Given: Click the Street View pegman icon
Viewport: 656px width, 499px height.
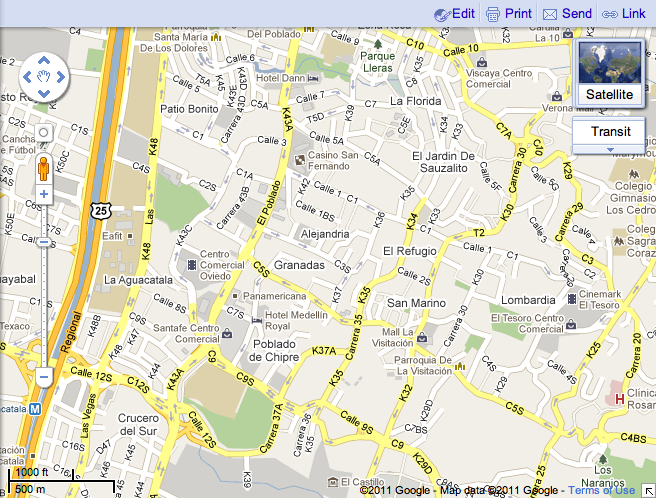Looking at the screenshot, I should pyautogui.click(x=44, y=167).
